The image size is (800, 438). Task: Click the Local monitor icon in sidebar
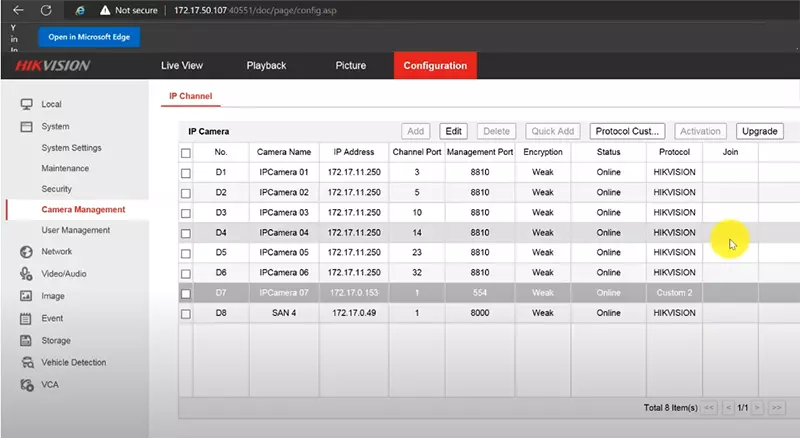click(27, 104)
